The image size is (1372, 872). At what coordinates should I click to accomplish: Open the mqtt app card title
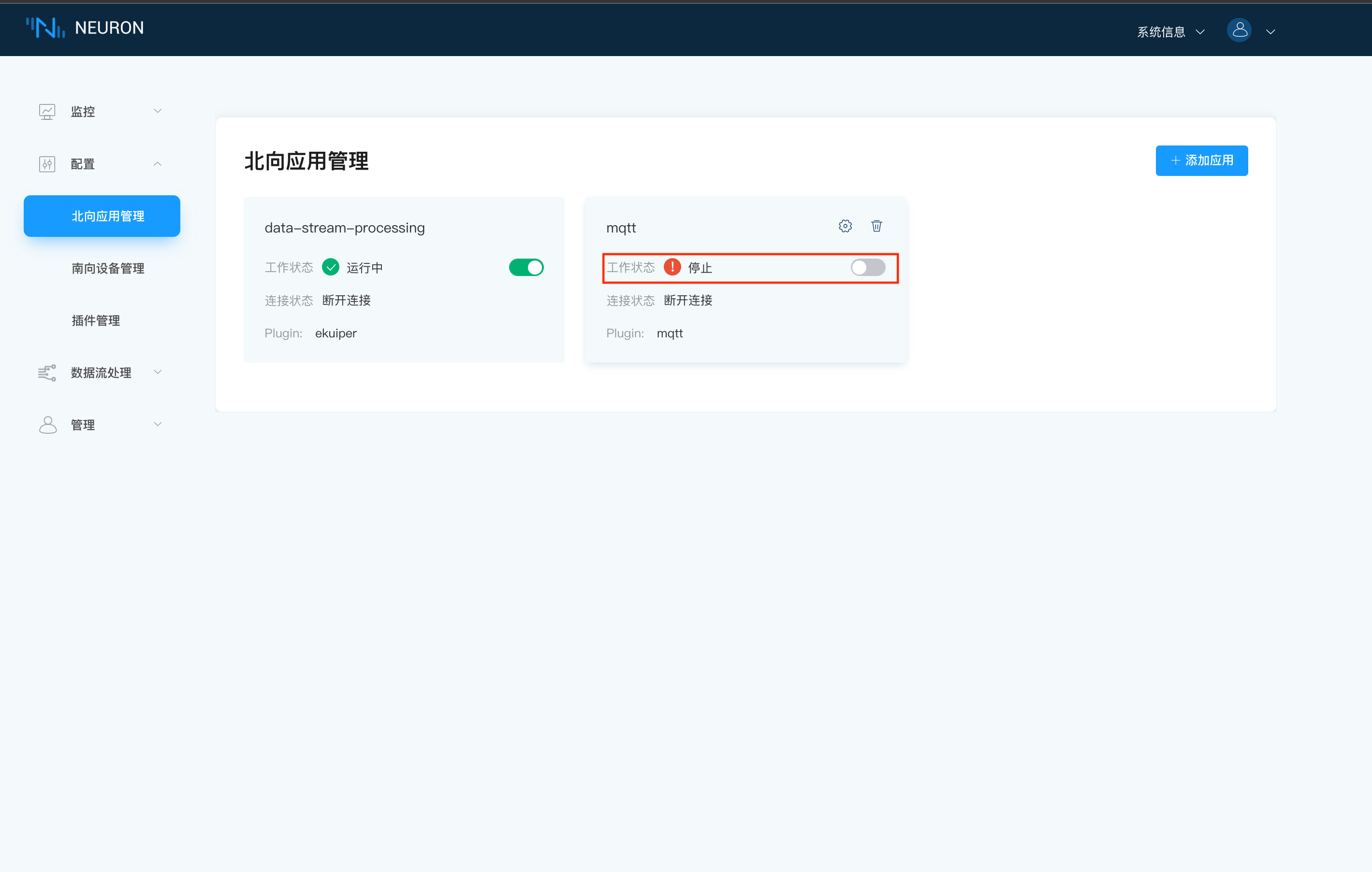621,228
